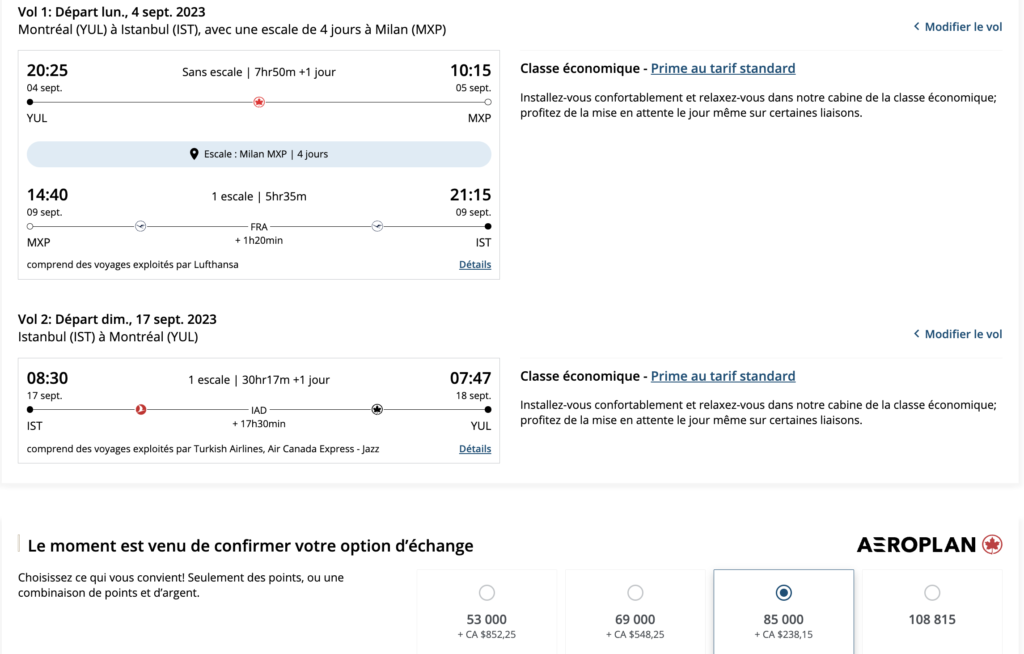Open Prime au tarif standard link for Vol 2

point(723,377)
